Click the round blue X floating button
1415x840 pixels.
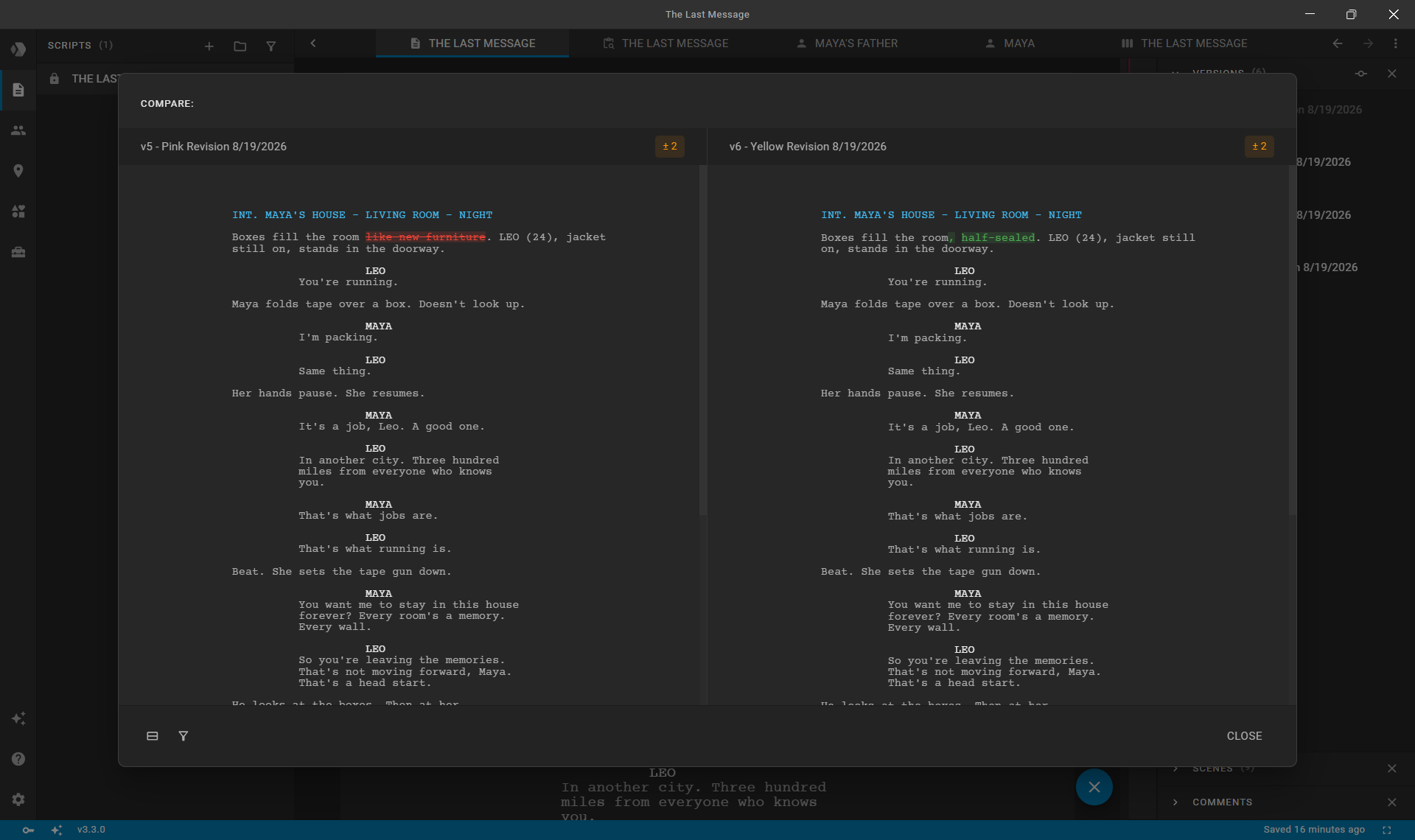pyautogui.click(x=1094, y=787)
